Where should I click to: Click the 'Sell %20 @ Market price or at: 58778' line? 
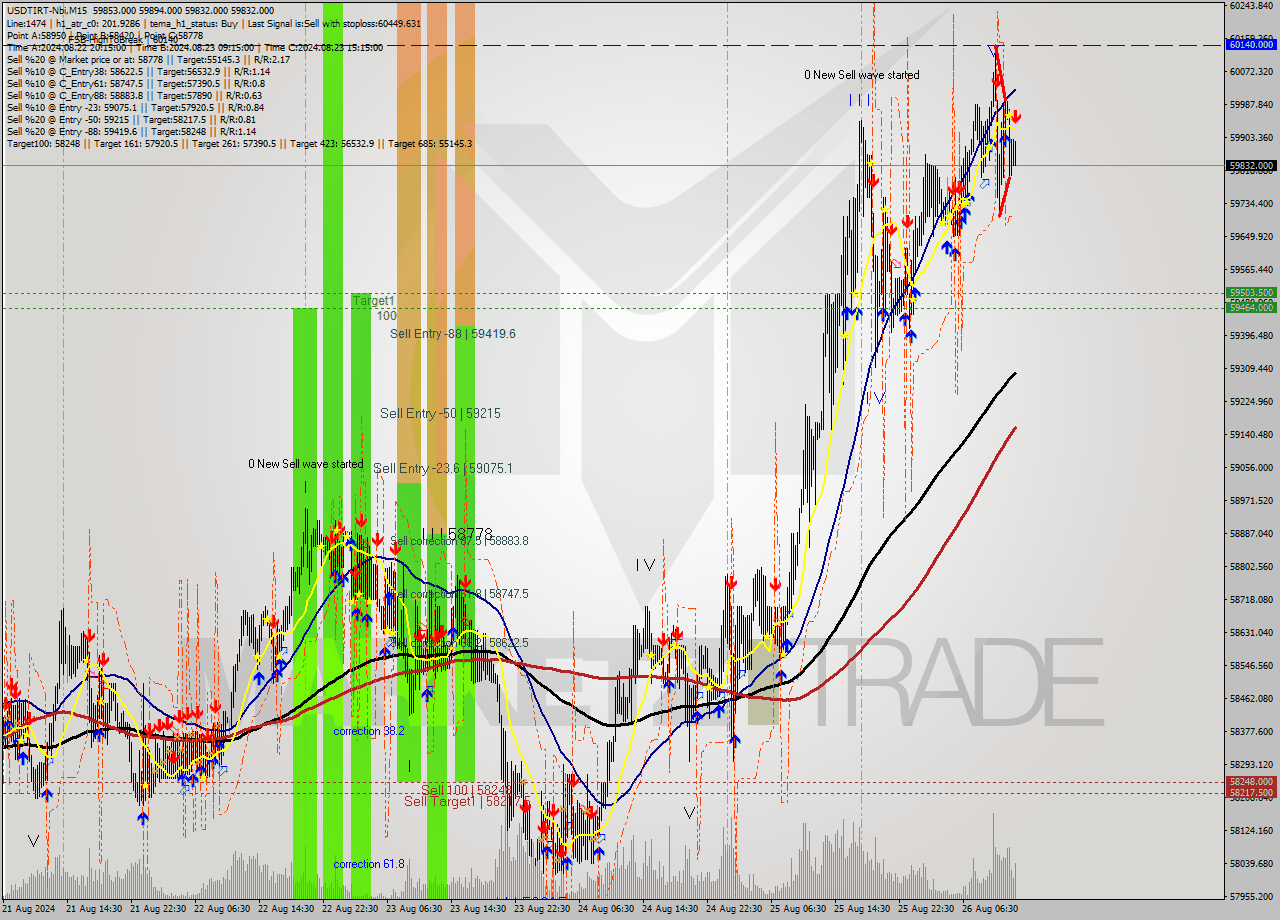point(148,59)
